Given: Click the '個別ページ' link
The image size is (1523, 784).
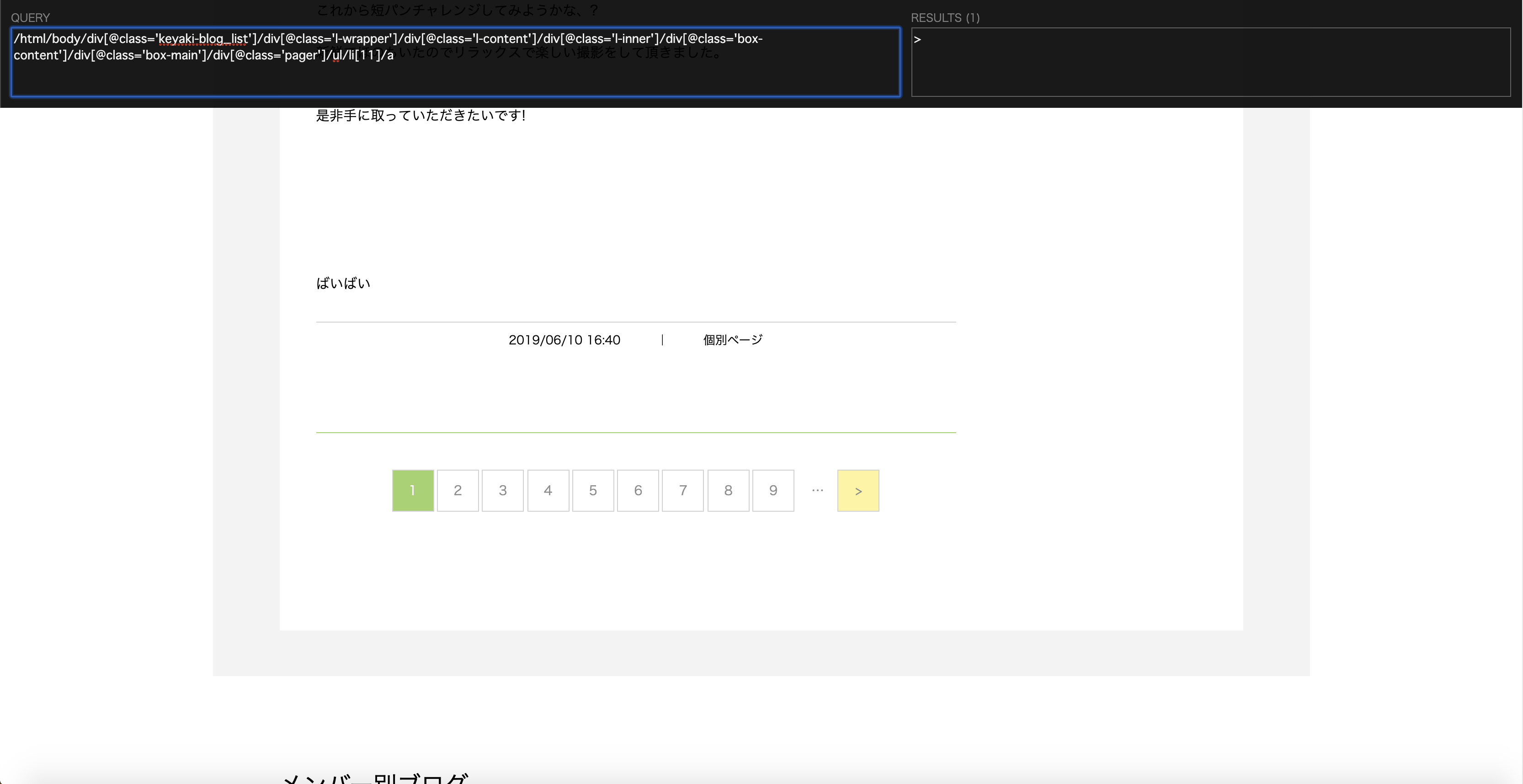Looking at the screenshot, I should tap(731, 339).
